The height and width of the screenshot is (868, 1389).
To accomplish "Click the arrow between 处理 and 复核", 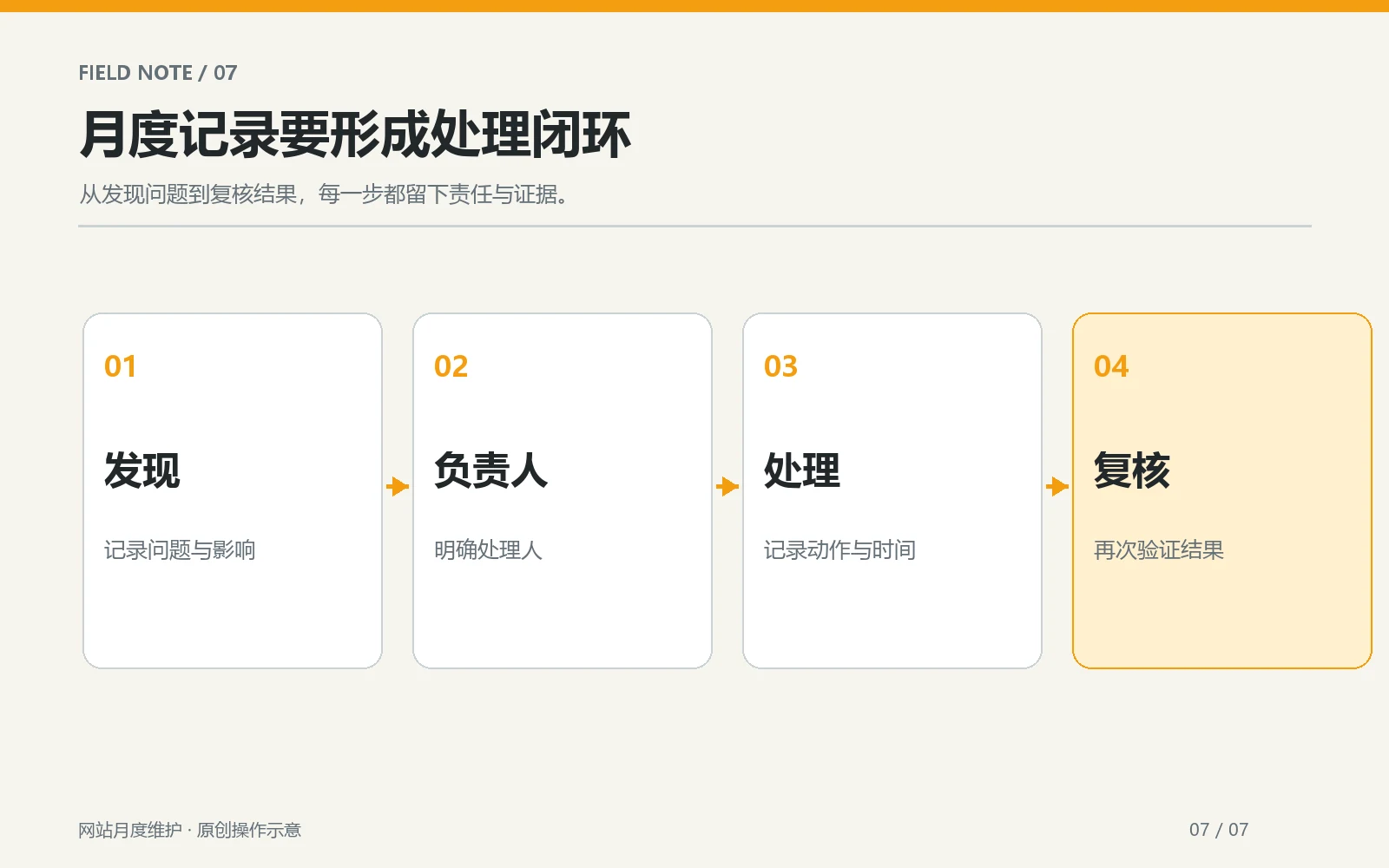I will (1057, 486).
